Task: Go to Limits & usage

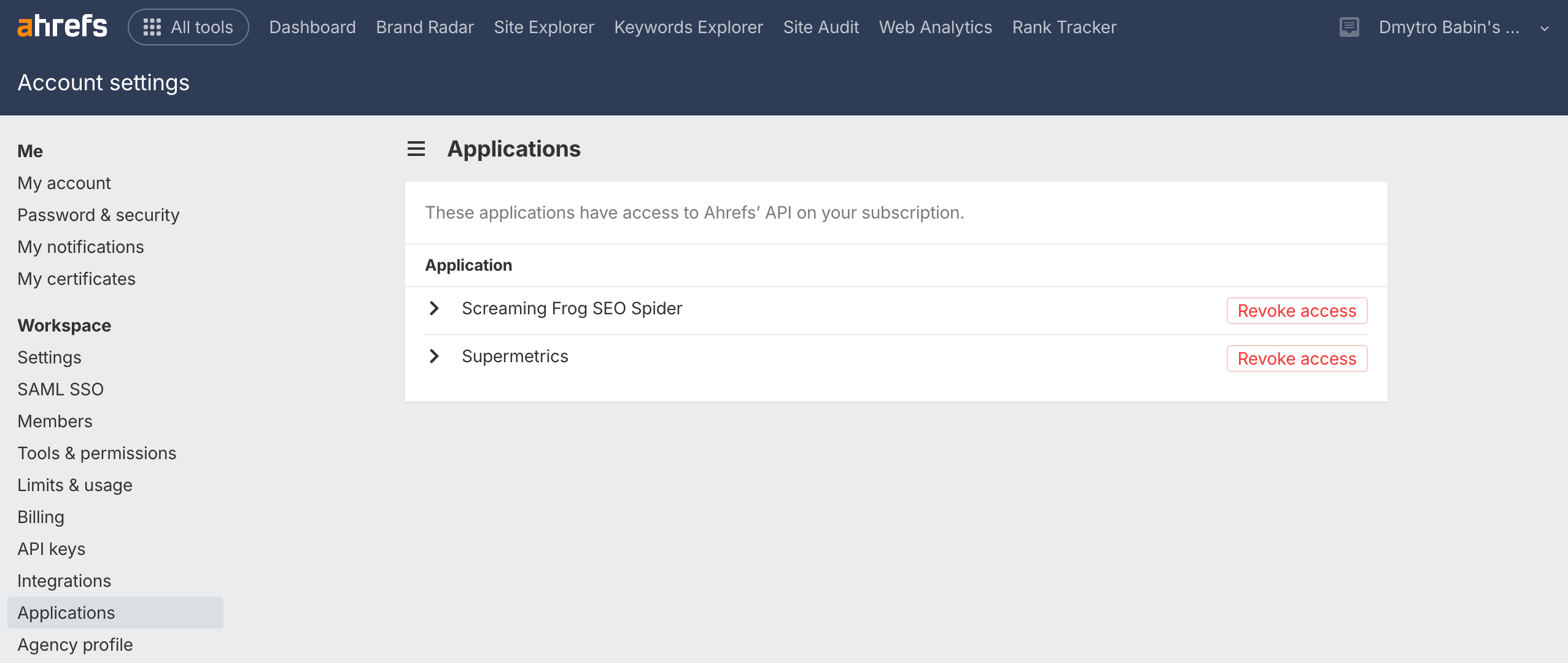Action: pyautogui.click(x=75, y=485)
